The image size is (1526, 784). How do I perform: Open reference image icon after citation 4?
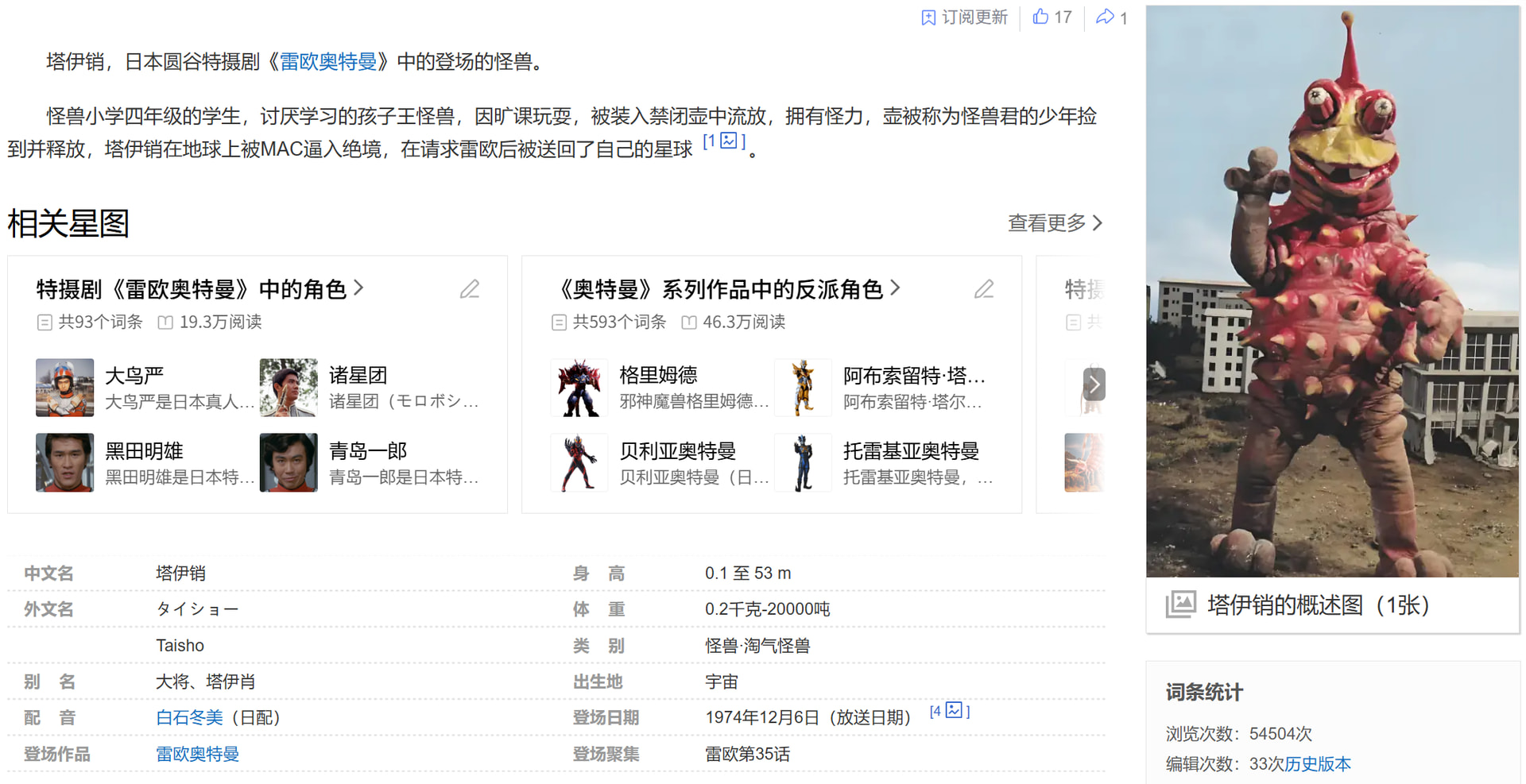(954, 710)
